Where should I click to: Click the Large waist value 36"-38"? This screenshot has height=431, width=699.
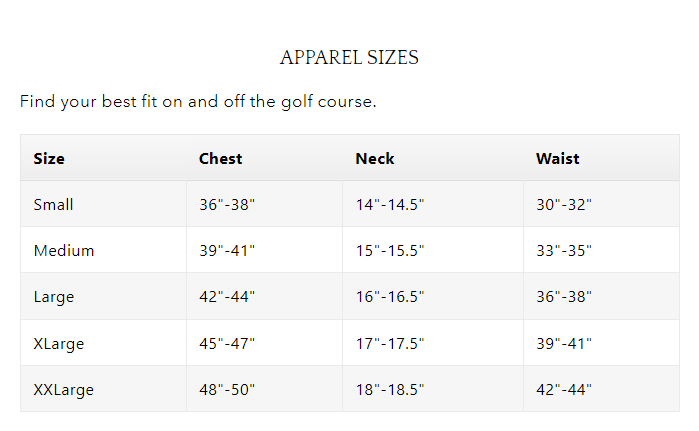564,297
